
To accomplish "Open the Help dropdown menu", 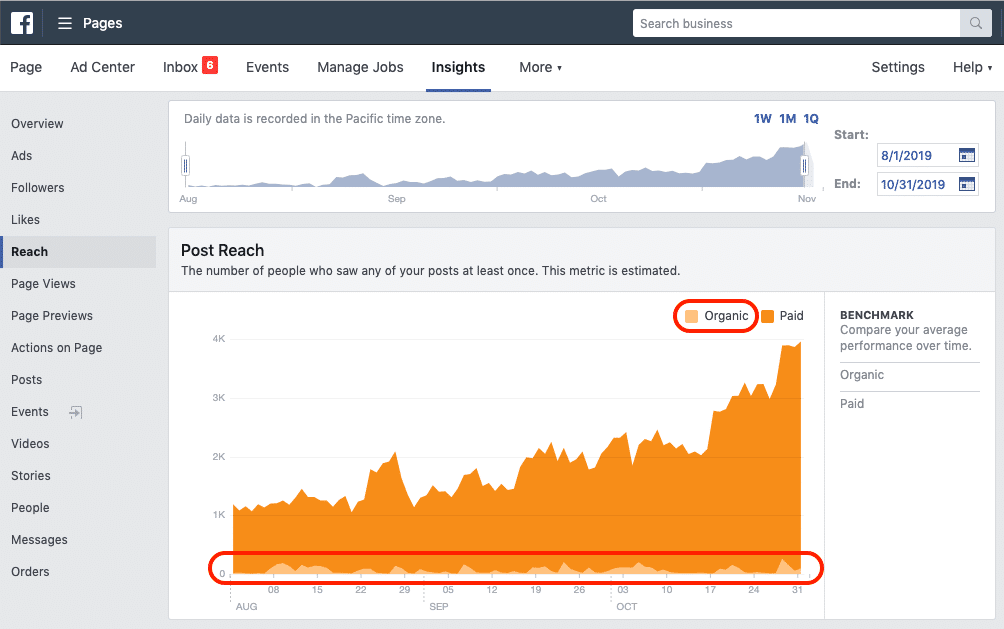I will 972,67.
